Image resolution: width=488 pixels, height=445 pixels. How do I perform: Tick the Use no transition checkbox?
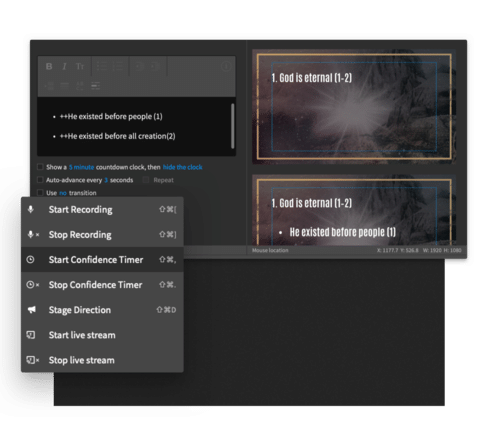tap(40, 193)
